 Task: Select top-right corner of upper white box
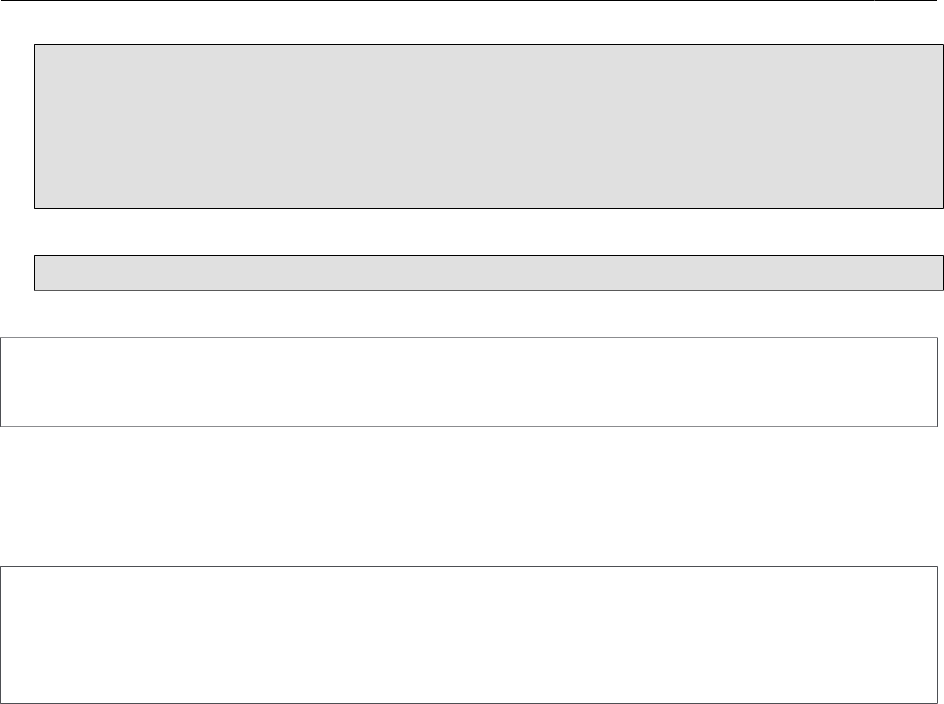(x=937, y=338)
